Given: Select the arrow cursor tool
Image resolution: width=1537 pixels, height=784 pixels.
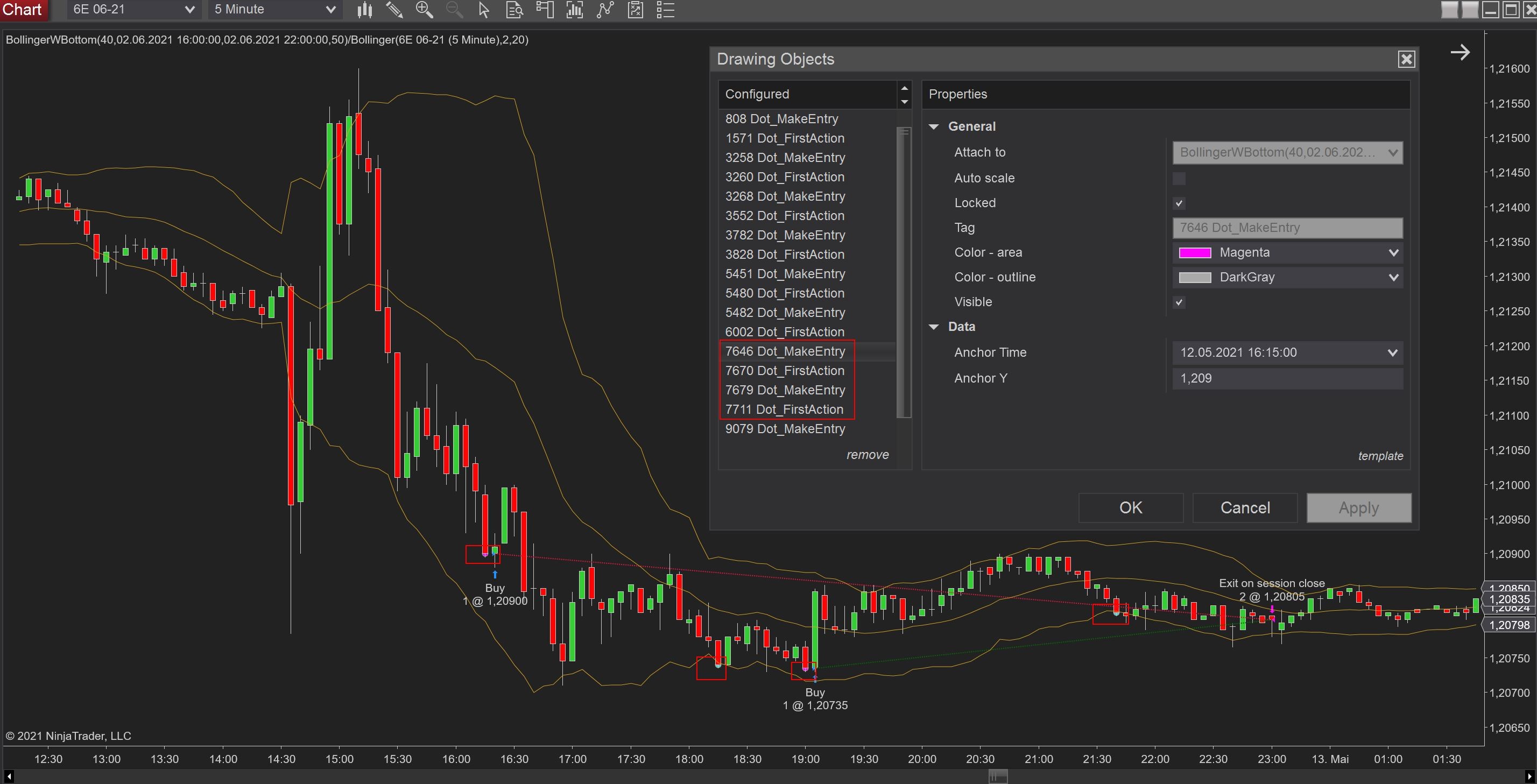Looking at the screenshot, I should 484,10.
